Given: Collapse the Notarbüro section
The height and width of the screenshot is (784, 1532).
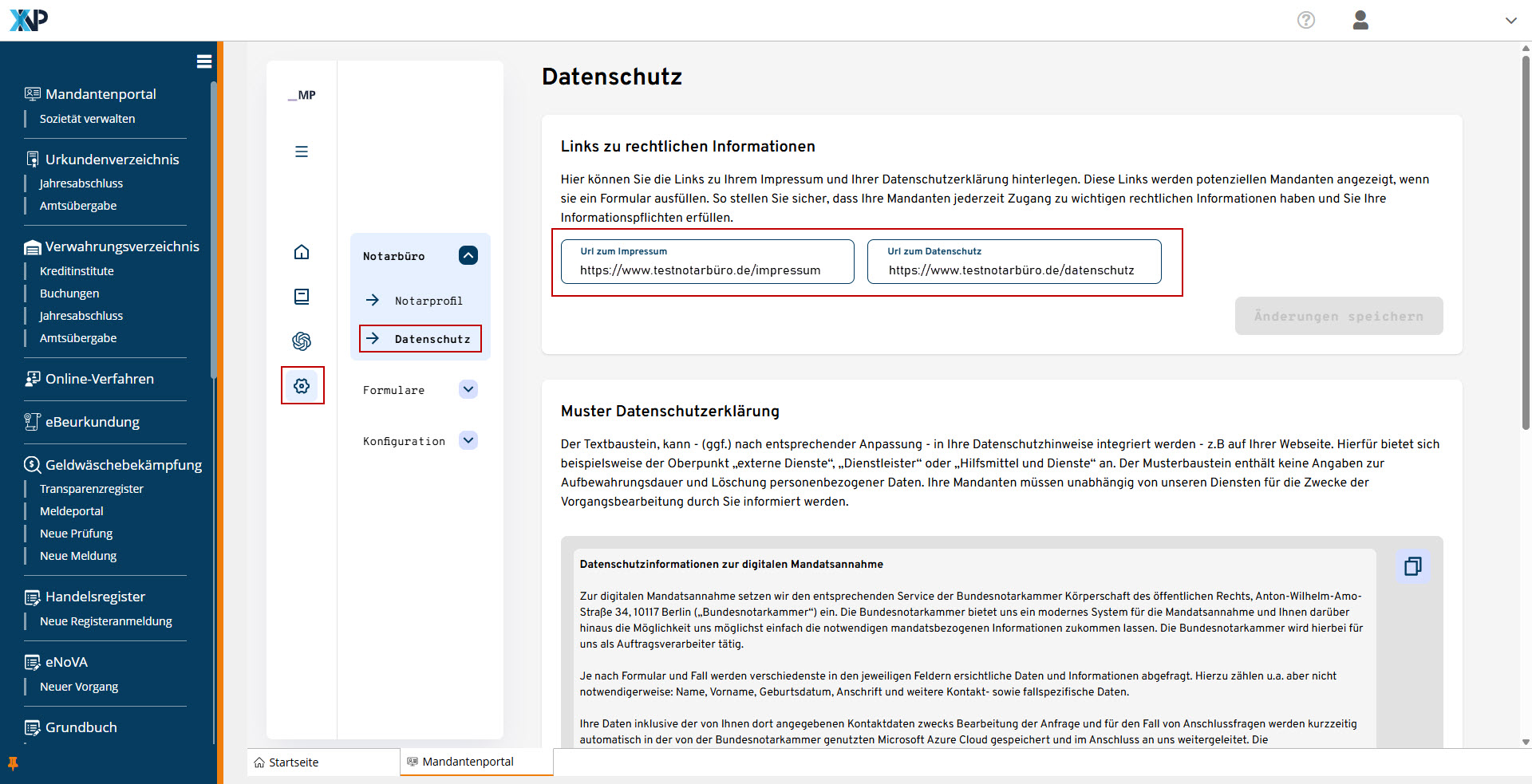Looking at the screenshot, I should [468, 255].
